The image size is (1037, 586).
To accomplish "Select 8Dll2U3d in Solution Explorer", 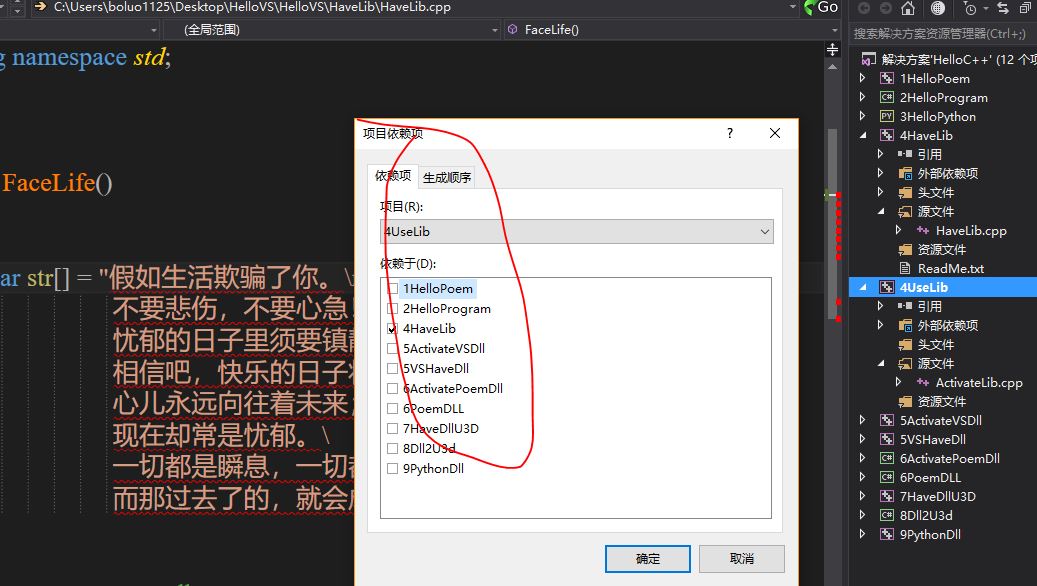I will click(x=926, y=515).
